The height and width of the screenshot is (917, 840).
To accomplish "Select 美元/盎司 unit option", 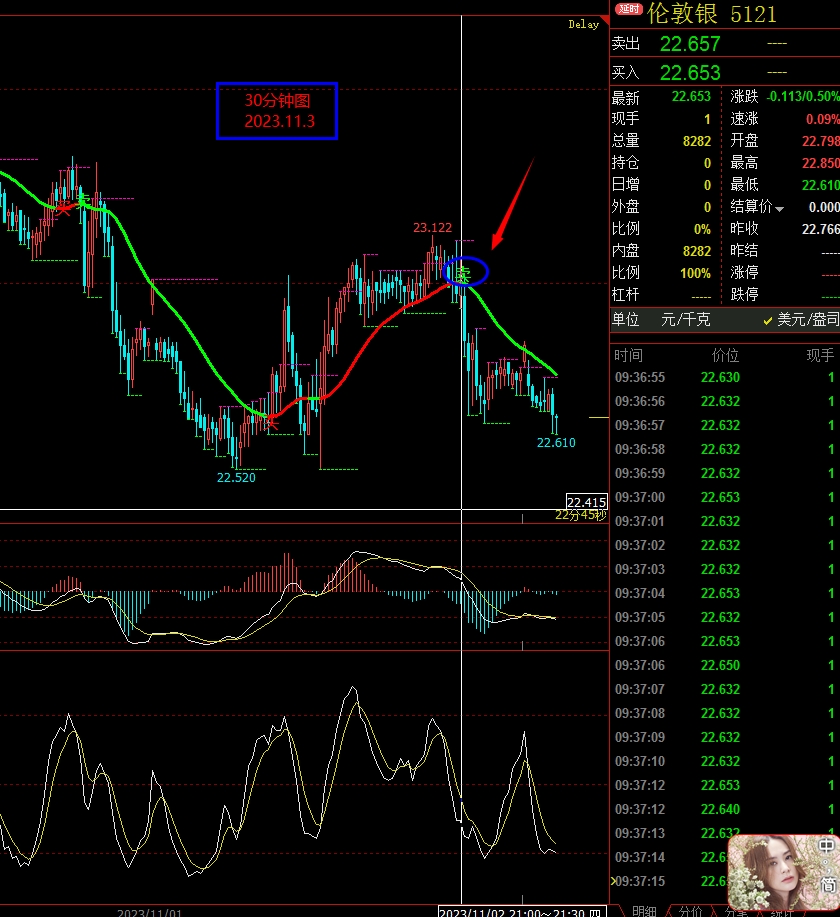I will (x=801, y=320).
